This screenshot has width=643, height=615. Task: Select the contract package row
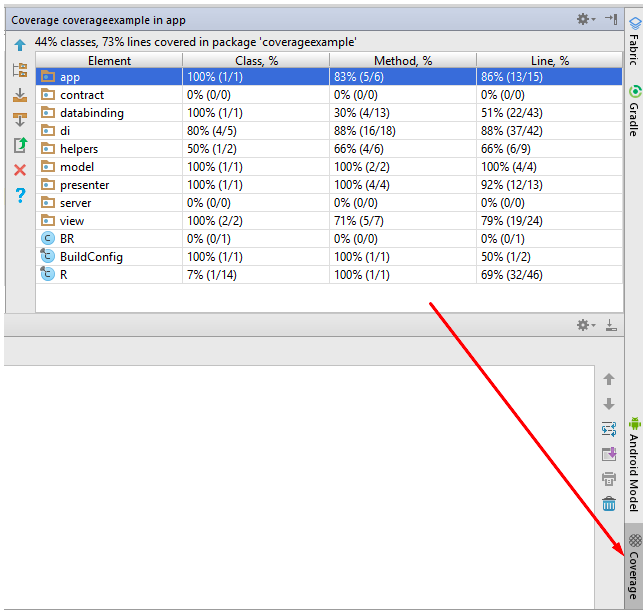(329, 95)
